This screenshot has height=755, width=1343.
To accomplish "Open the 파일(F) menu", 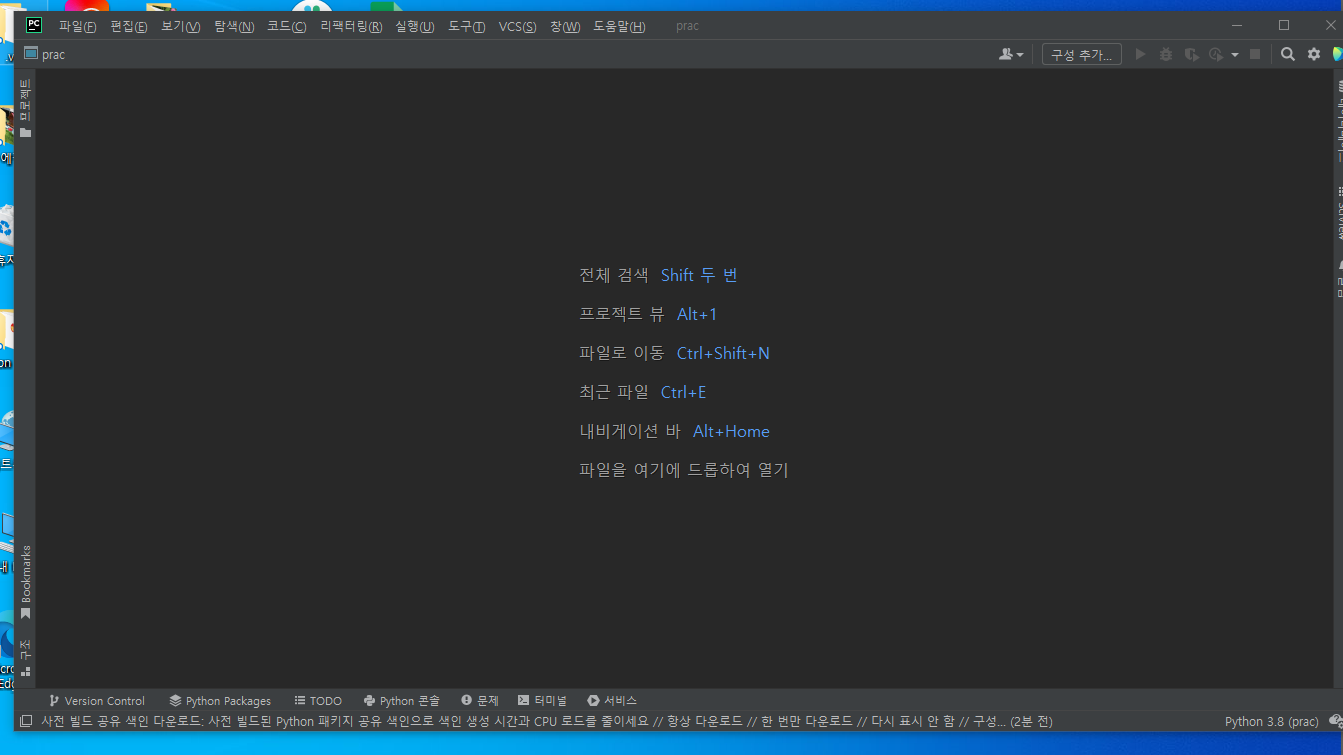I will [78, 26].
